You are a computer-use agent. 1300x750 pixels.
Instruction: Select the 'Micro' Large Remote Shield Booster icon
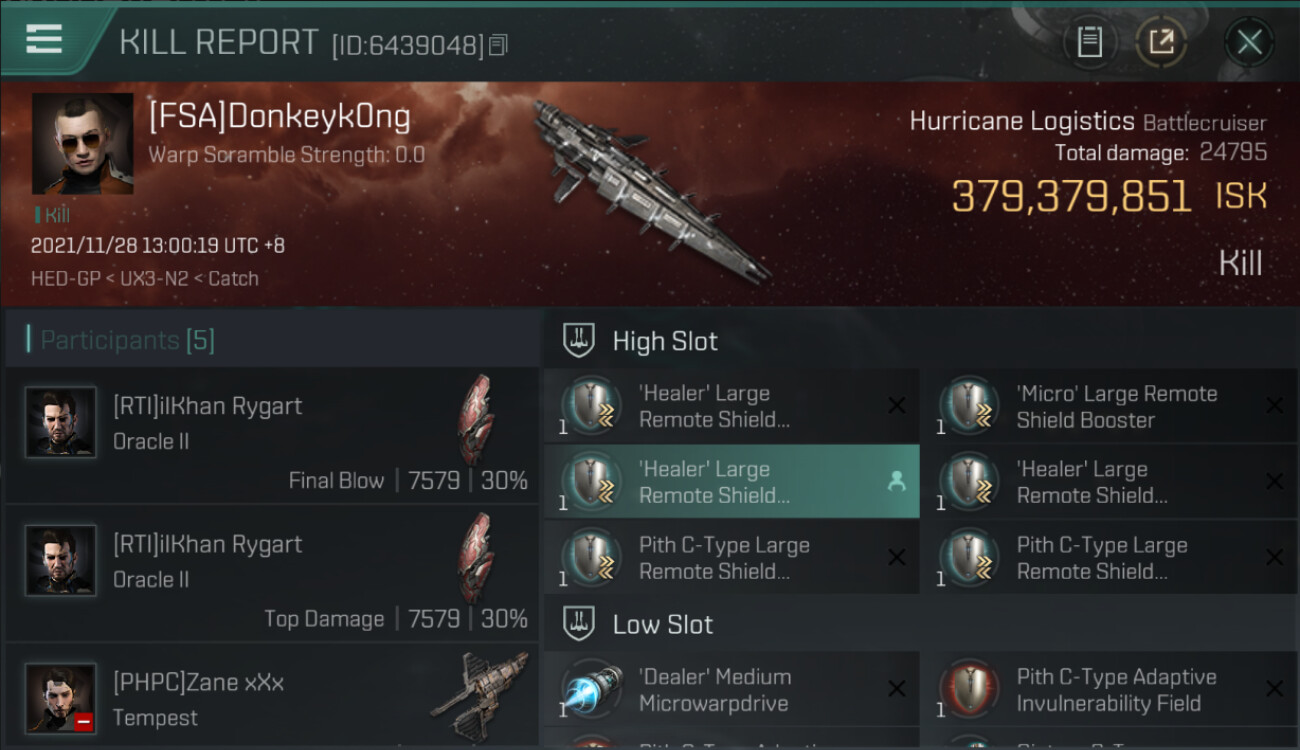pyautogui.click(x=969, y=406)
